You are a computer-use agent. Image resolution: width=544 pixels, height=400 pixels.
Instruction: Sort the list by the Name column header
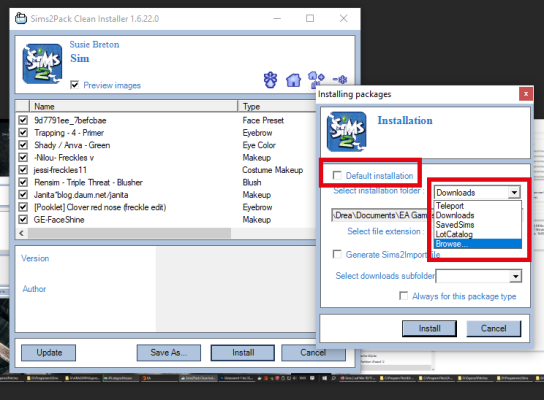coord(134,106)
